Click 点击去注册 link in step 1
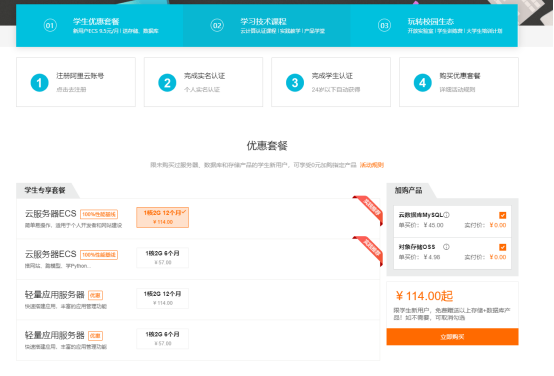 [71, 89]
